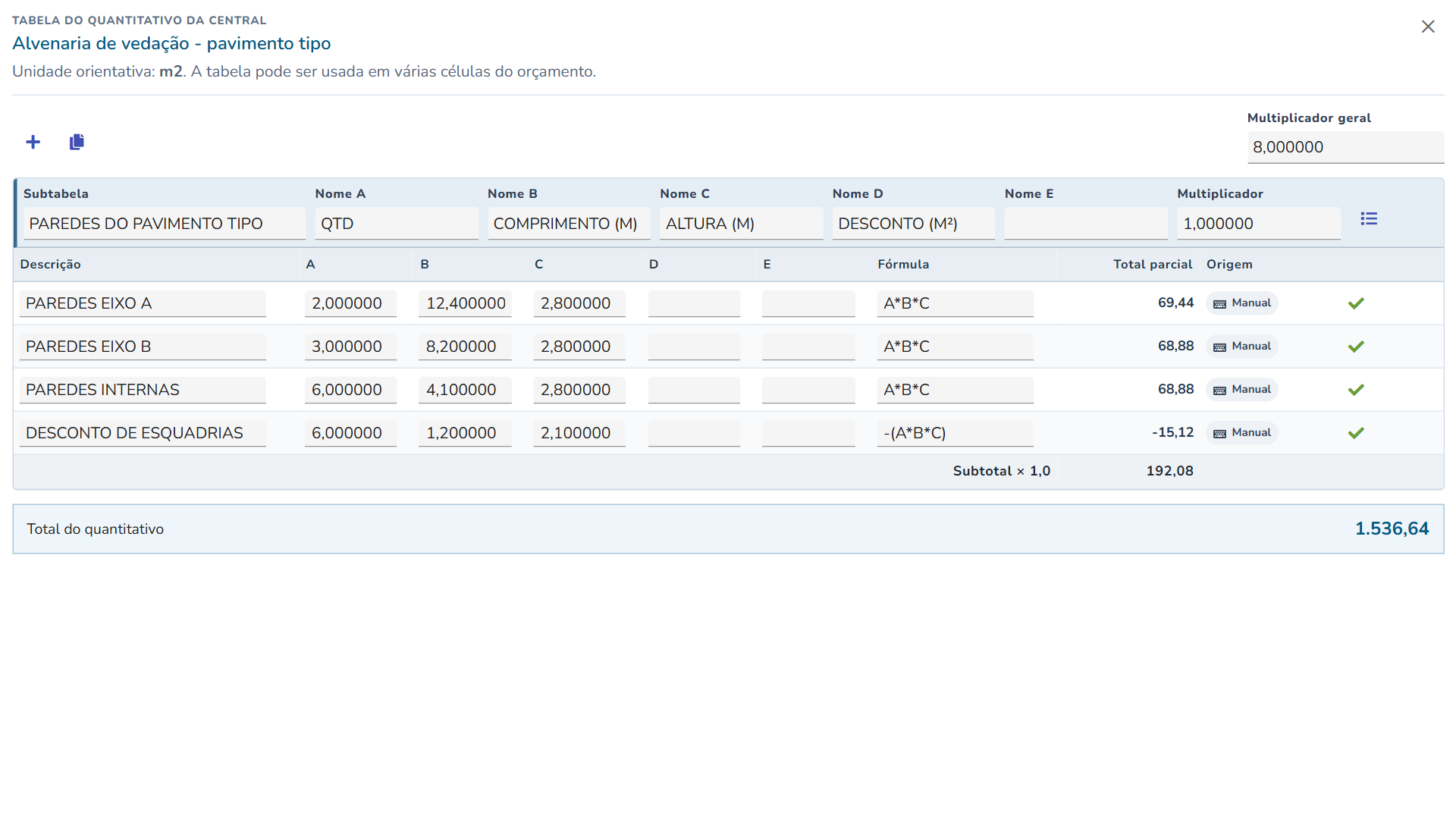Edit subtable Multiplicador 1,000000 field
The width and height of the screenshot is (1456, 819).
tap(1259, 224)
